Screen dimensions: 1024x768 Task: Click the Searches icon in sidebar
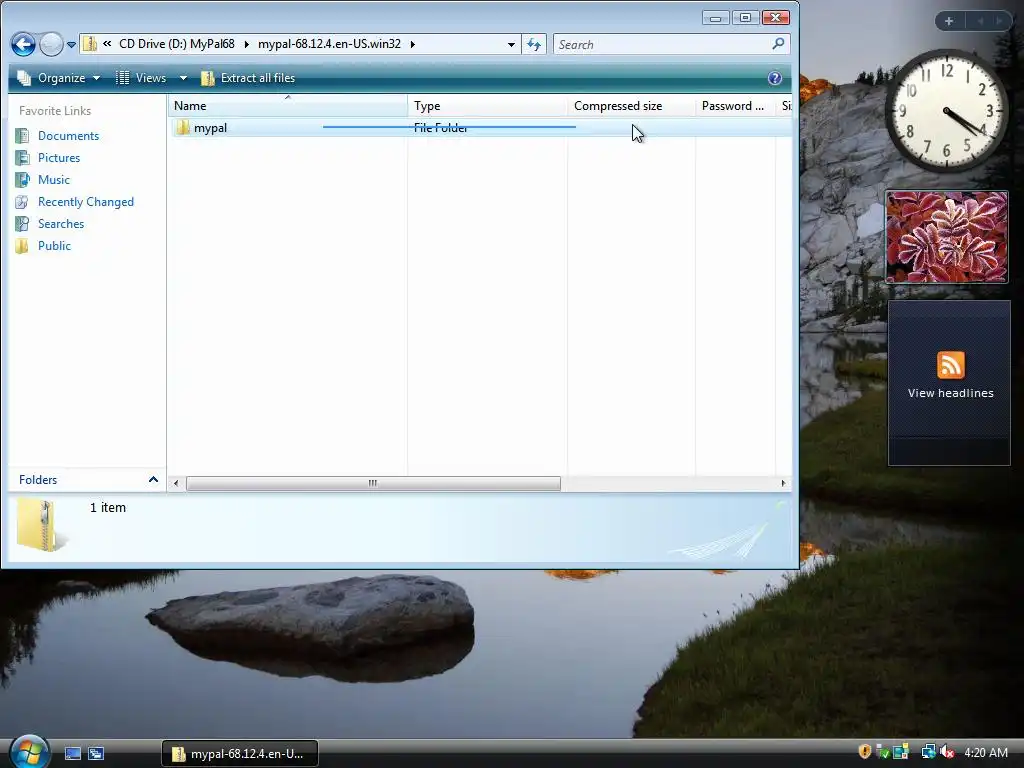click(x=22, y=223)
